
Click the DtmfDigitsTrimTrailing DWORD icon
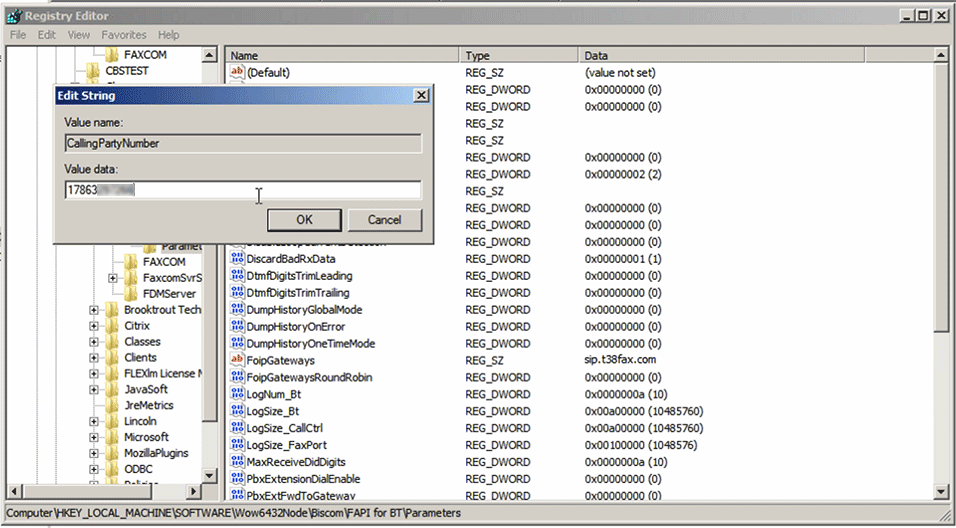(x=237, y=293)
